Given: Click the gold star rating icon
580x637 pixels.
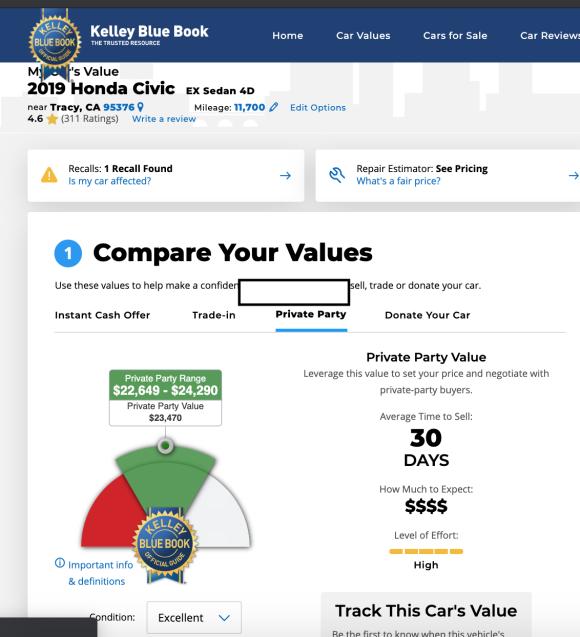Looking at the screenshot, I should click(x=52, y=119).
